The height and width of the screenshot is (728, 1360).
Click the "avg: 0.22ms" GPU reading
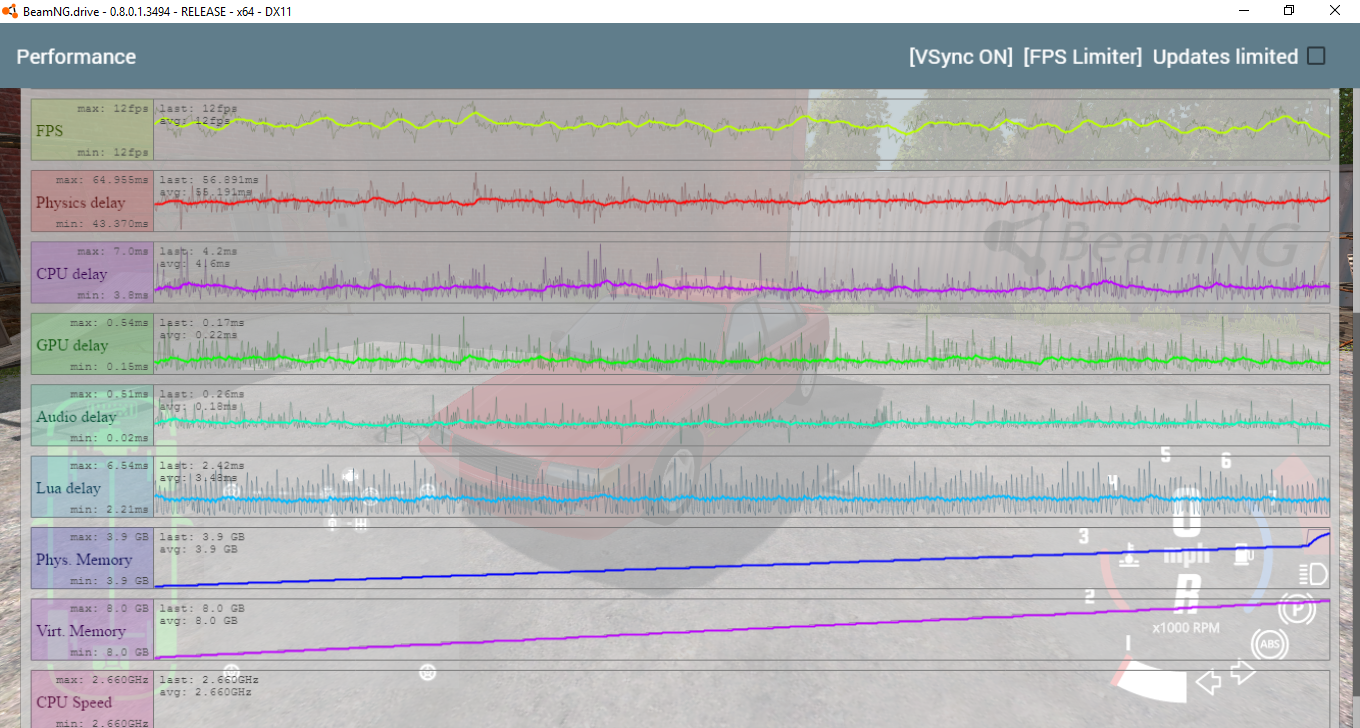coord(199,334)
